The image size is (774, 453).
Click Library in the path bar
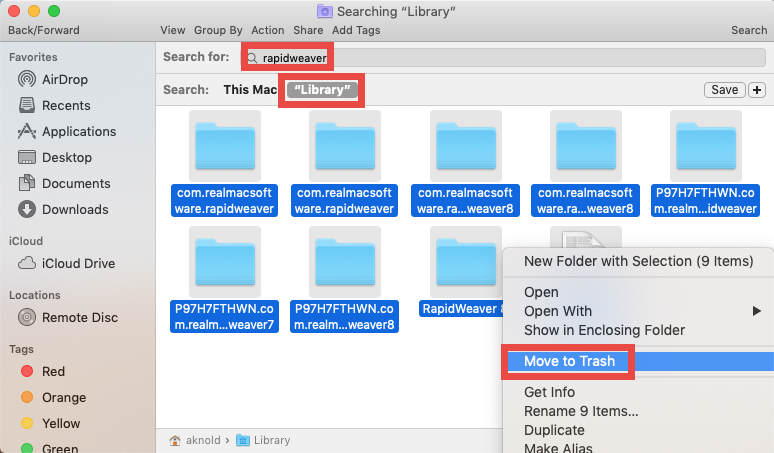coord(263,440)
